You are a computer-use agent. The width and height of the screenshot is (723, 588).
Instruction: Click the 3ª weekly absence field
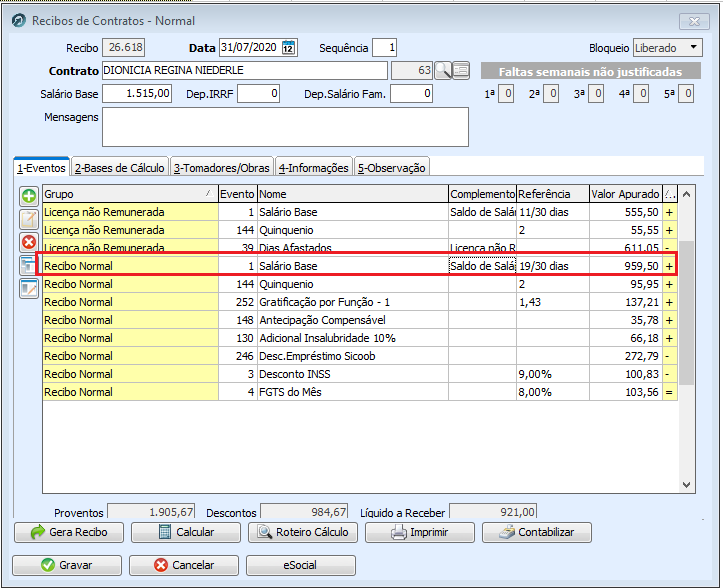click(596, 94)
